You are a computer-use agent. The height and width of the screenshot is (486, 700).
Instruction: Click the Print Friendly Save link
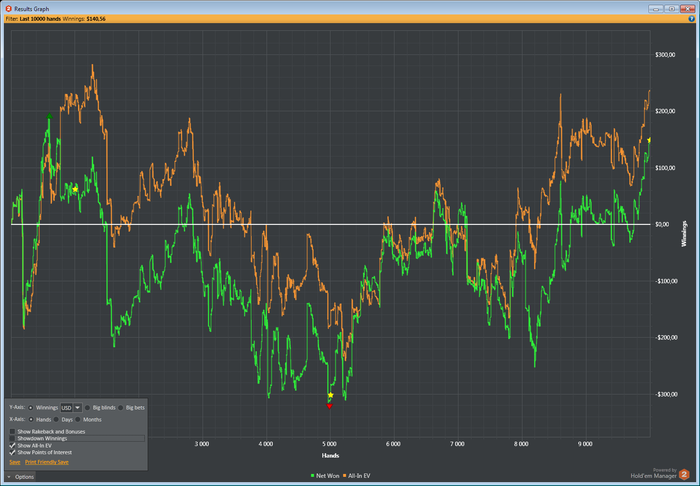point(47,462)
